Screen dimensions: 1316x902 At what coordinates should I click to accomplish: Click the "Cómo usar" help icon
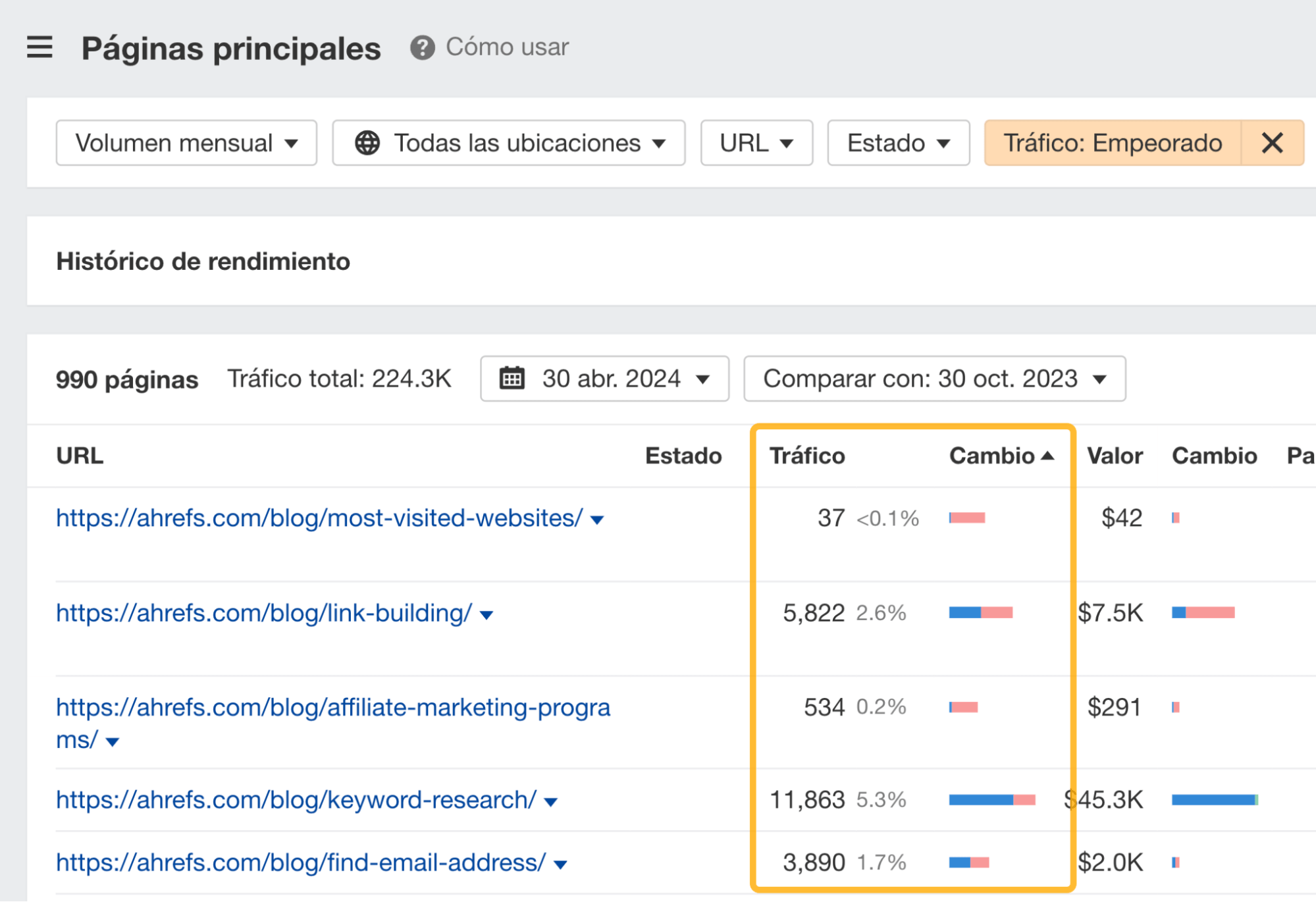422,47
